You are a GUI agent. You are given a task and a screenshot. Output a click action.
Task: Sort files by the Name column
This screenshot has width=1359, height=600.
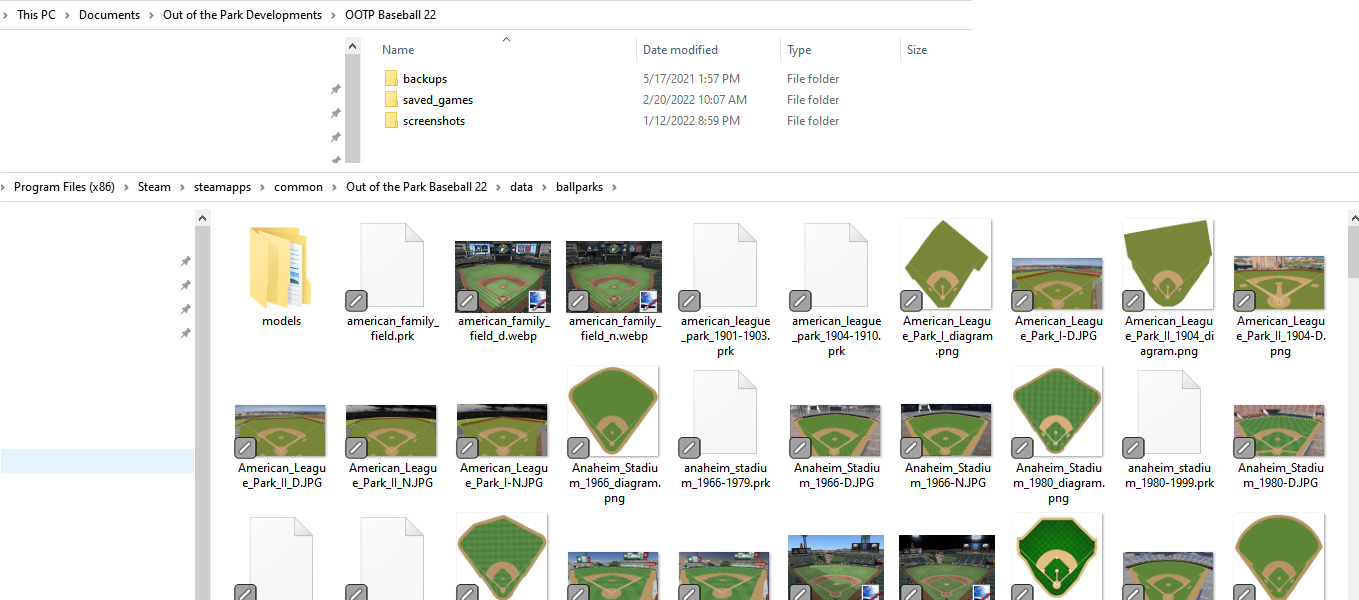398,50
